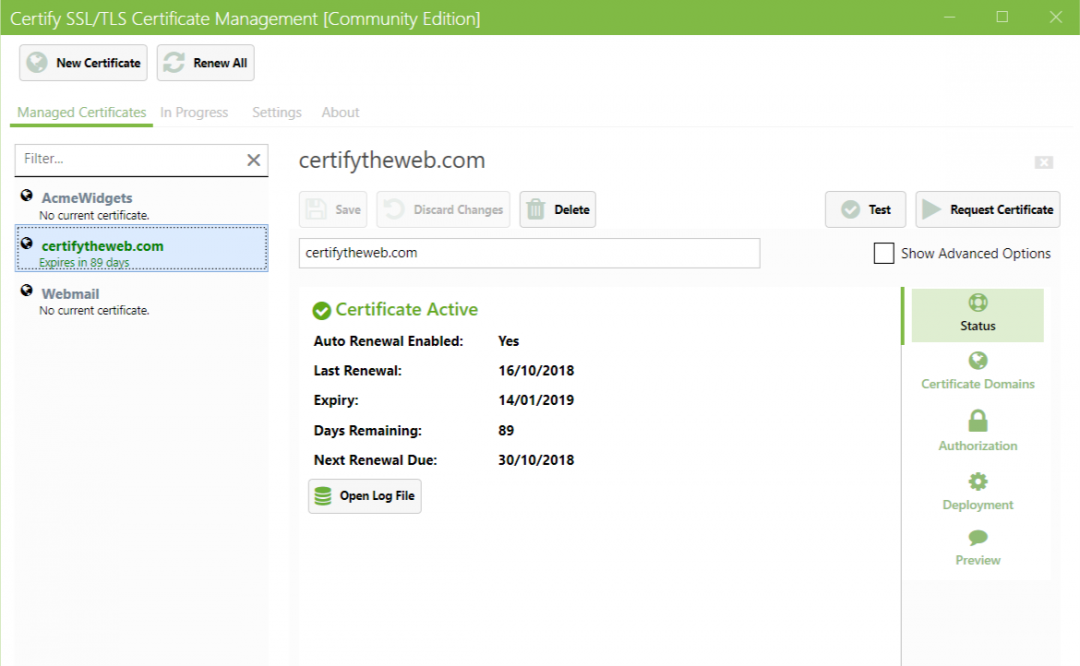
Task: Click the Expiry date 14/01/2019
Action: [536, 400]
